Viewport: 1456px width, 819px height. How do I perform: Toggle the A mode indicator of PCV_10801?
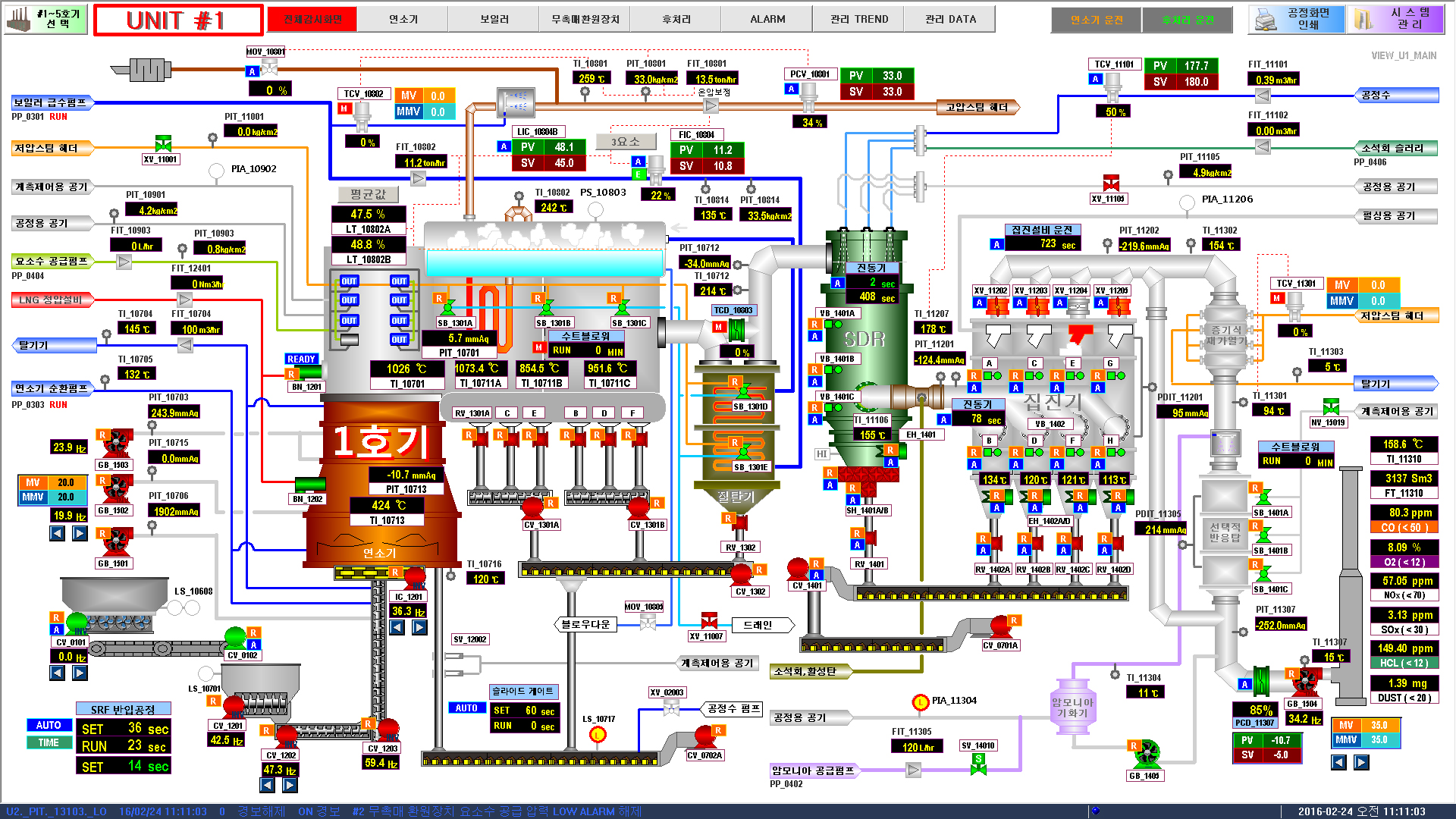(791, 89)
